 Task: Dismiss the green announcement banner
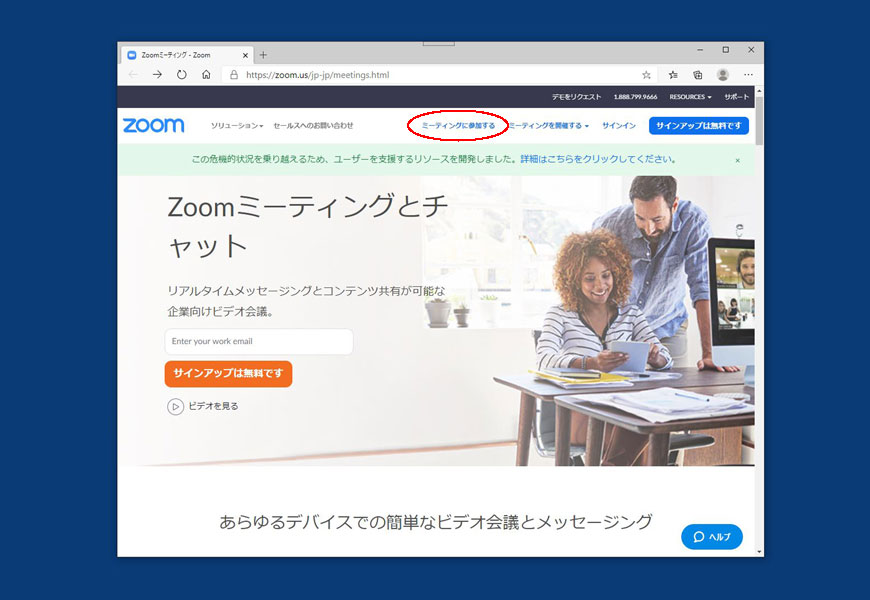[x=737, y=160]
